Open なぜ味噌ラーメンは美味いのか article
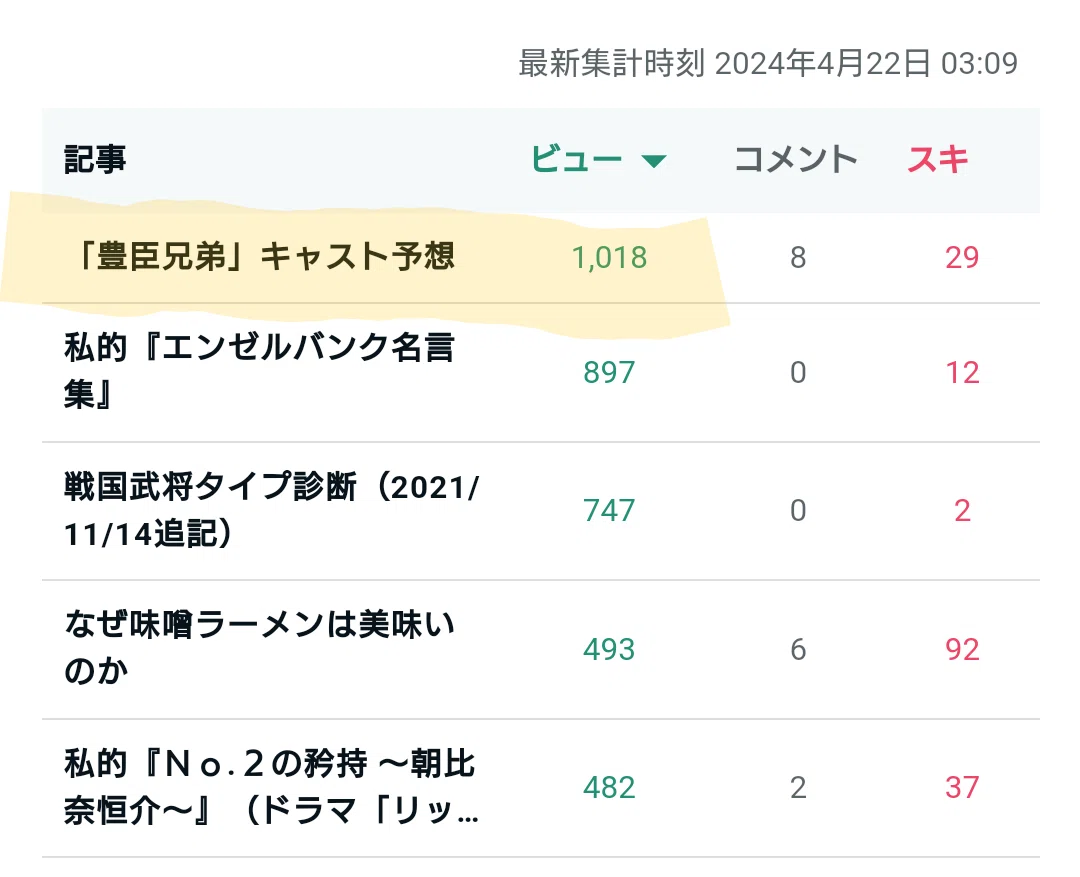This screenshot has height=877, width=1080. tap(260, 648)
